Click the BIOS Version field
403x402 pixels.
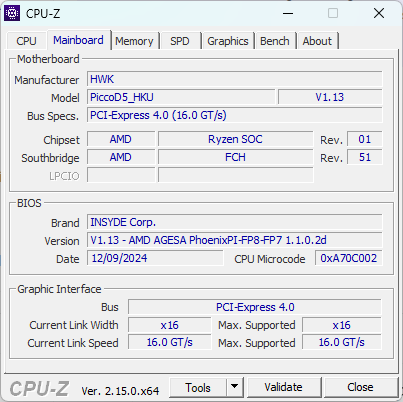tap(235, 240)
